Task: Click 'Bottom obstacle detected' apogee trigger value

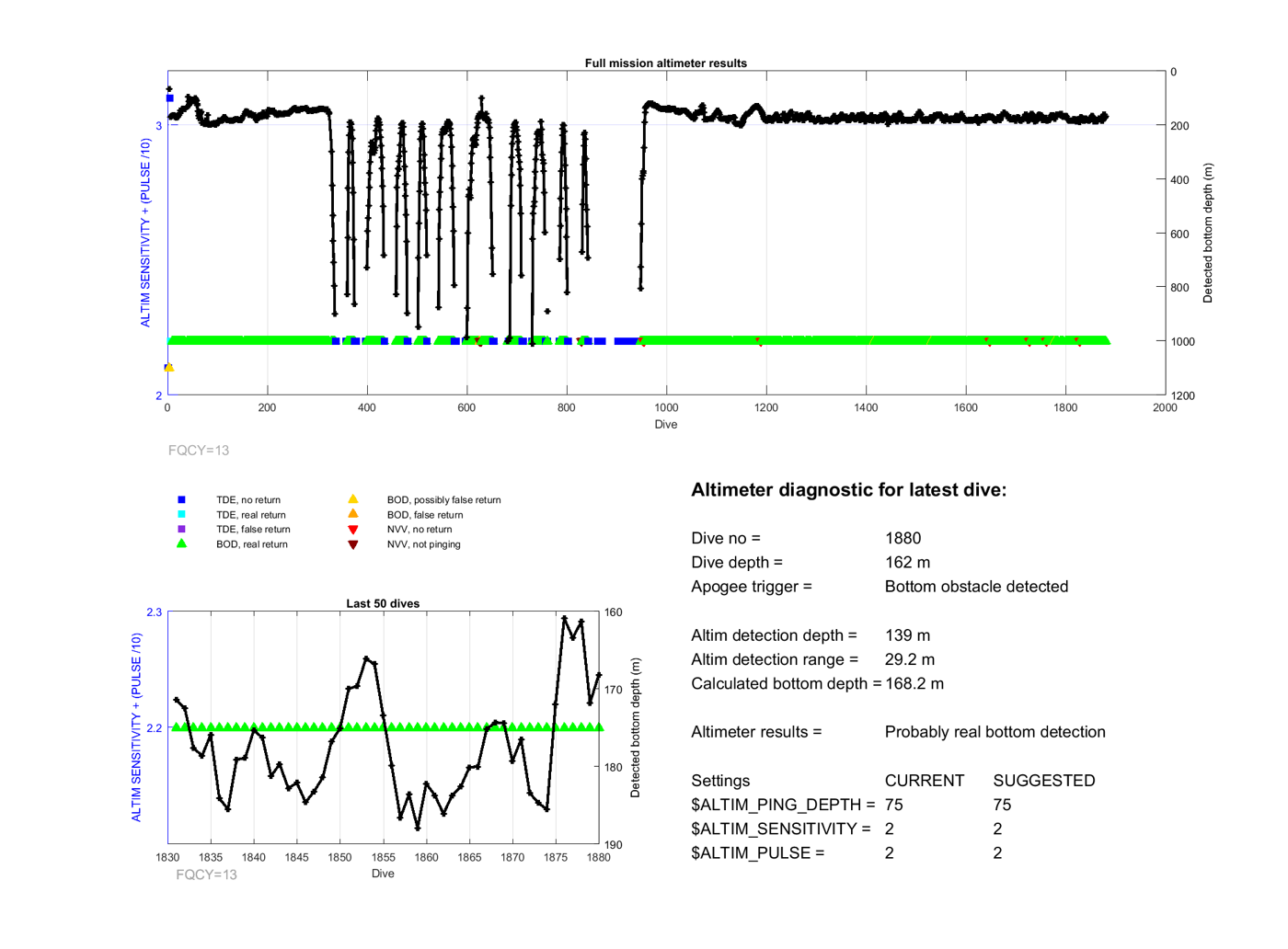Action: point(976,587)
